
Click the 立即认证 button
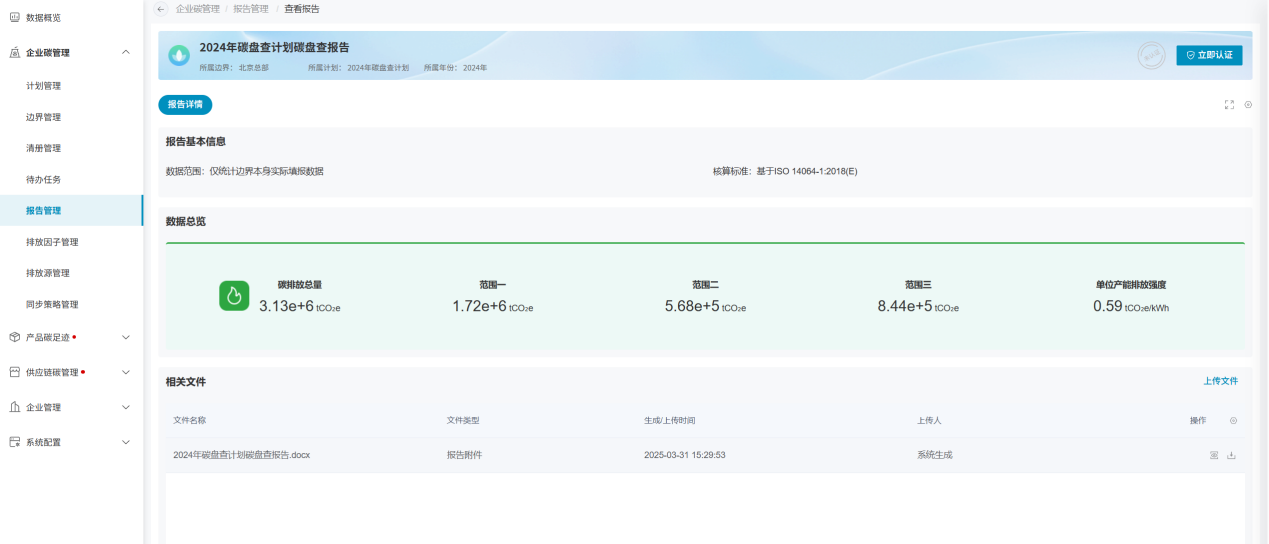point(1209,55)
